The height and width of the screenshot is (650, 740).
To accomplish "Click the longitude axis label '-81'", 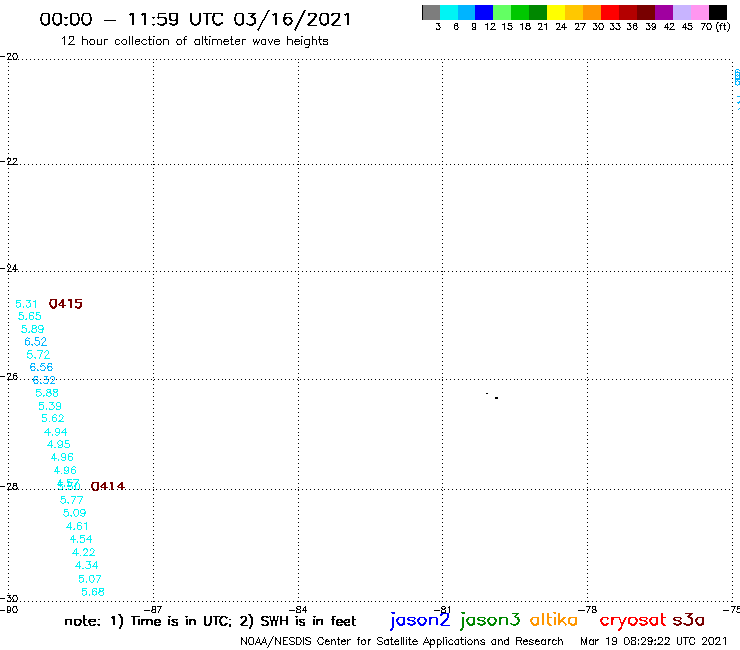I will [x=442, y=609].
